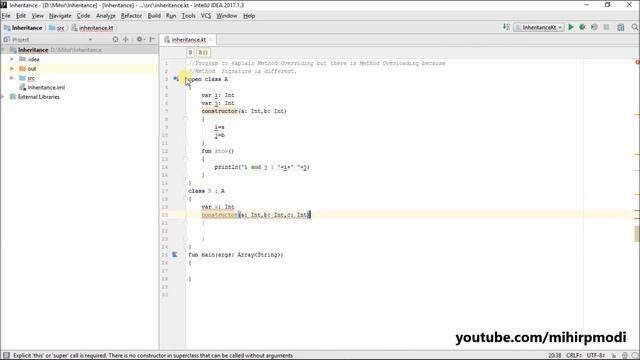
Task: Hide the Project tool window
Action: (x=152, y=40)
